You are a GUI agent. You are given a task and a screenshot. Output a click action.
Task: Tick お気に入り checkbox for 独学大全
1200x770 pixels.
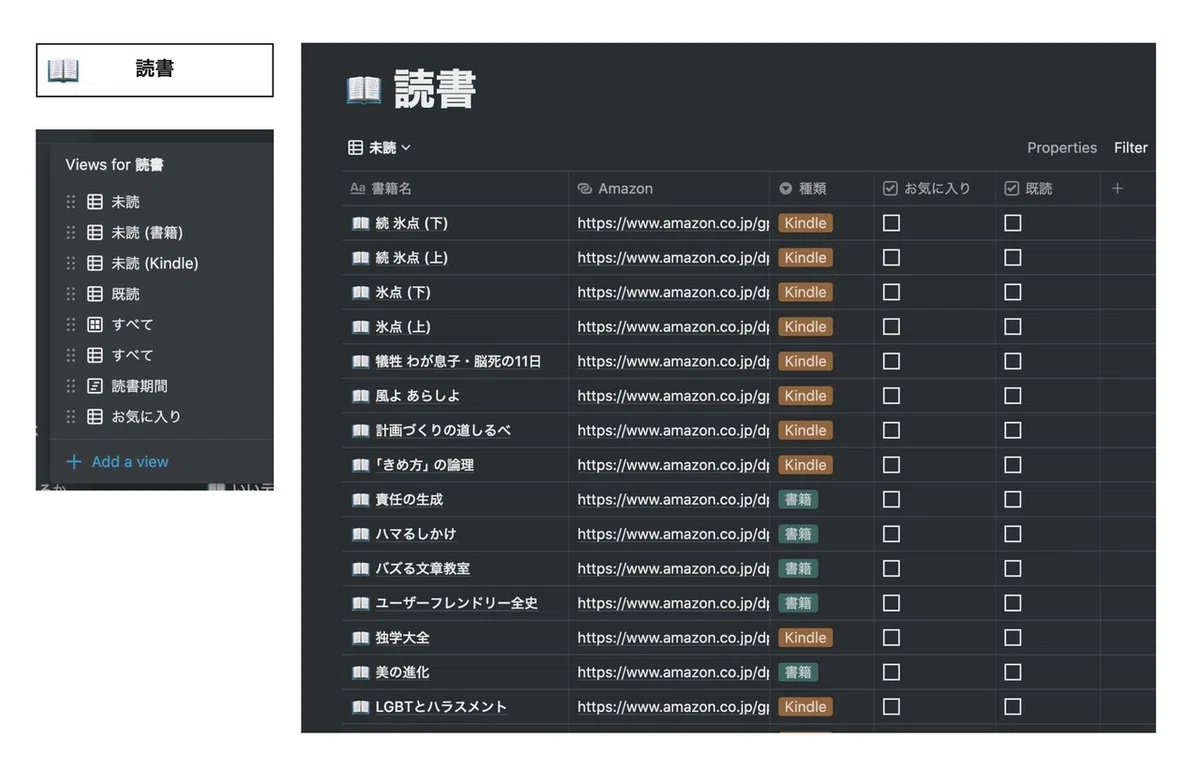point(891,637)
